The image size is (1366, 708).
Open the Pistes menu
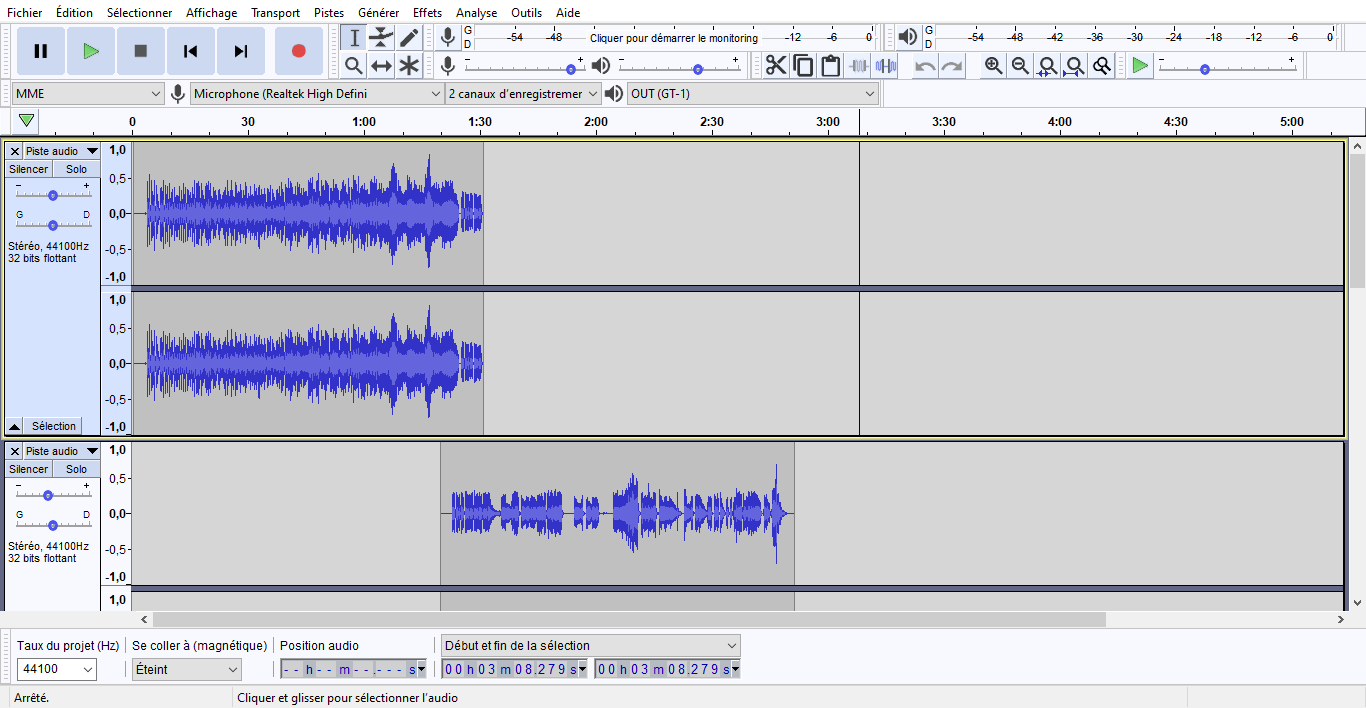(329, 13)
